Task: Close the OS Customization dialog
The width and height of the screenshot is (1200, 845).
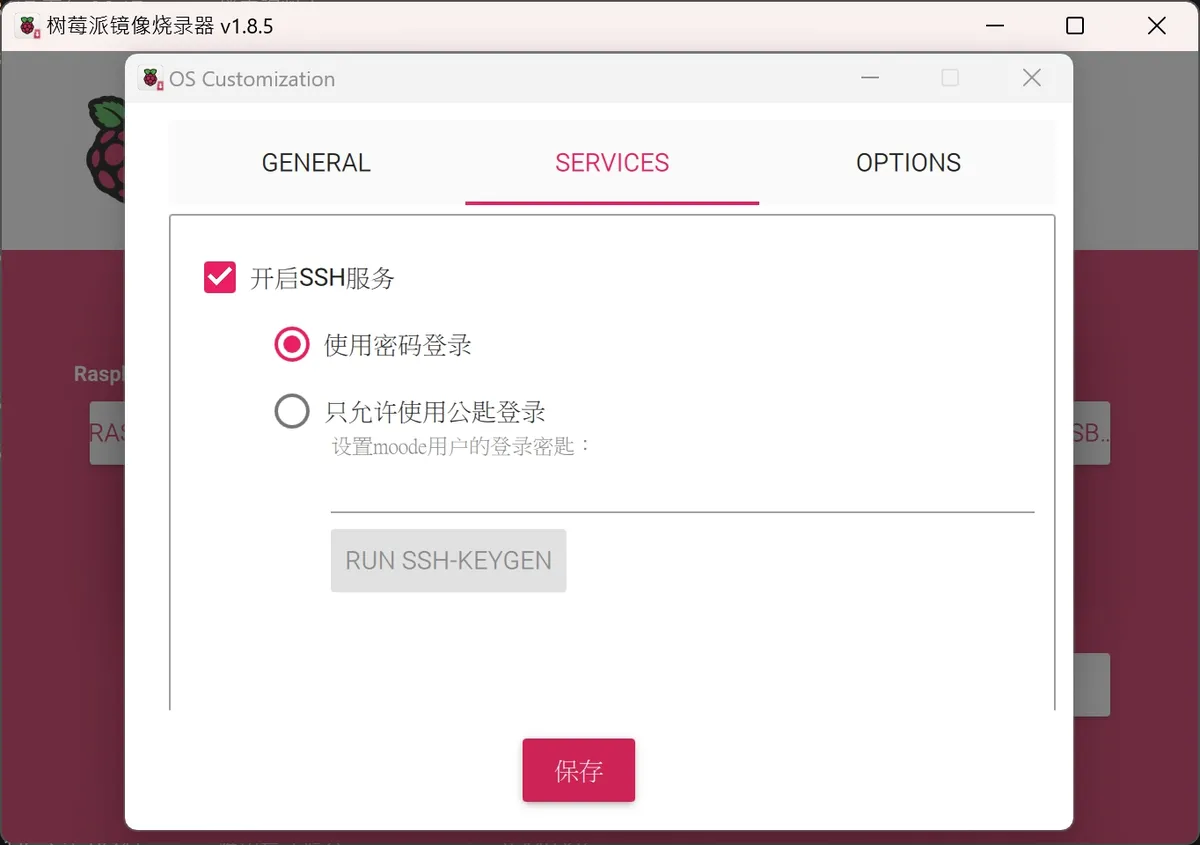Action: pos(1032,78)
